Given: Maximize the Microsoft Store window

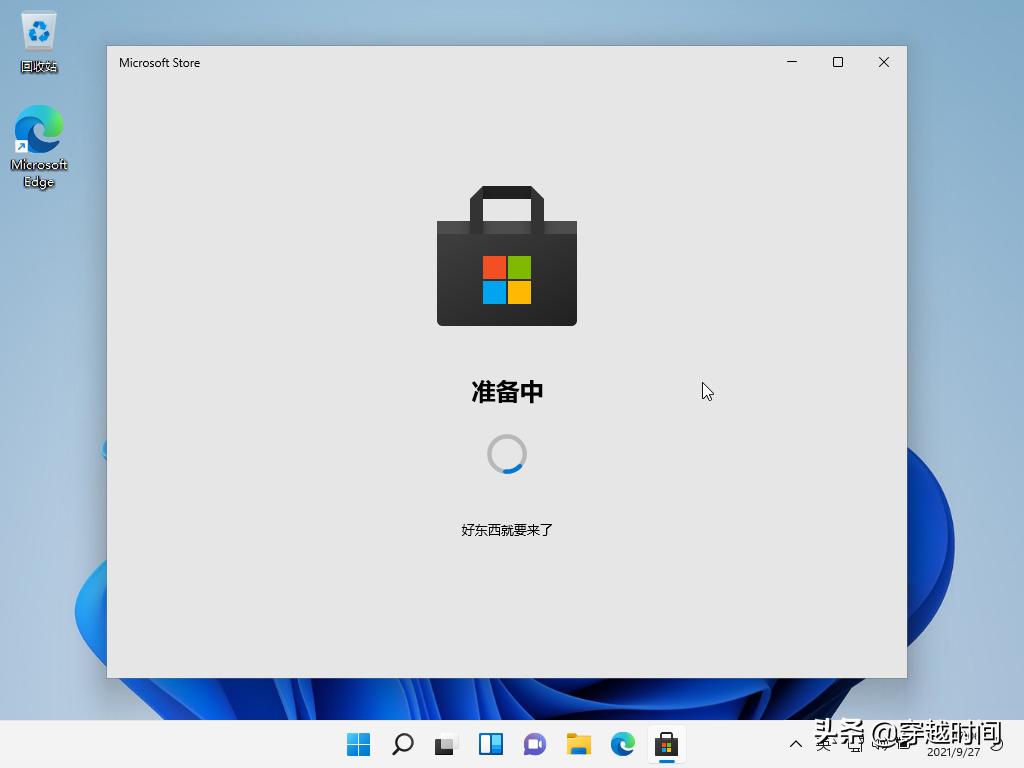Looking at the screenshot, I should pyautogui.click(x=838, y=62).
